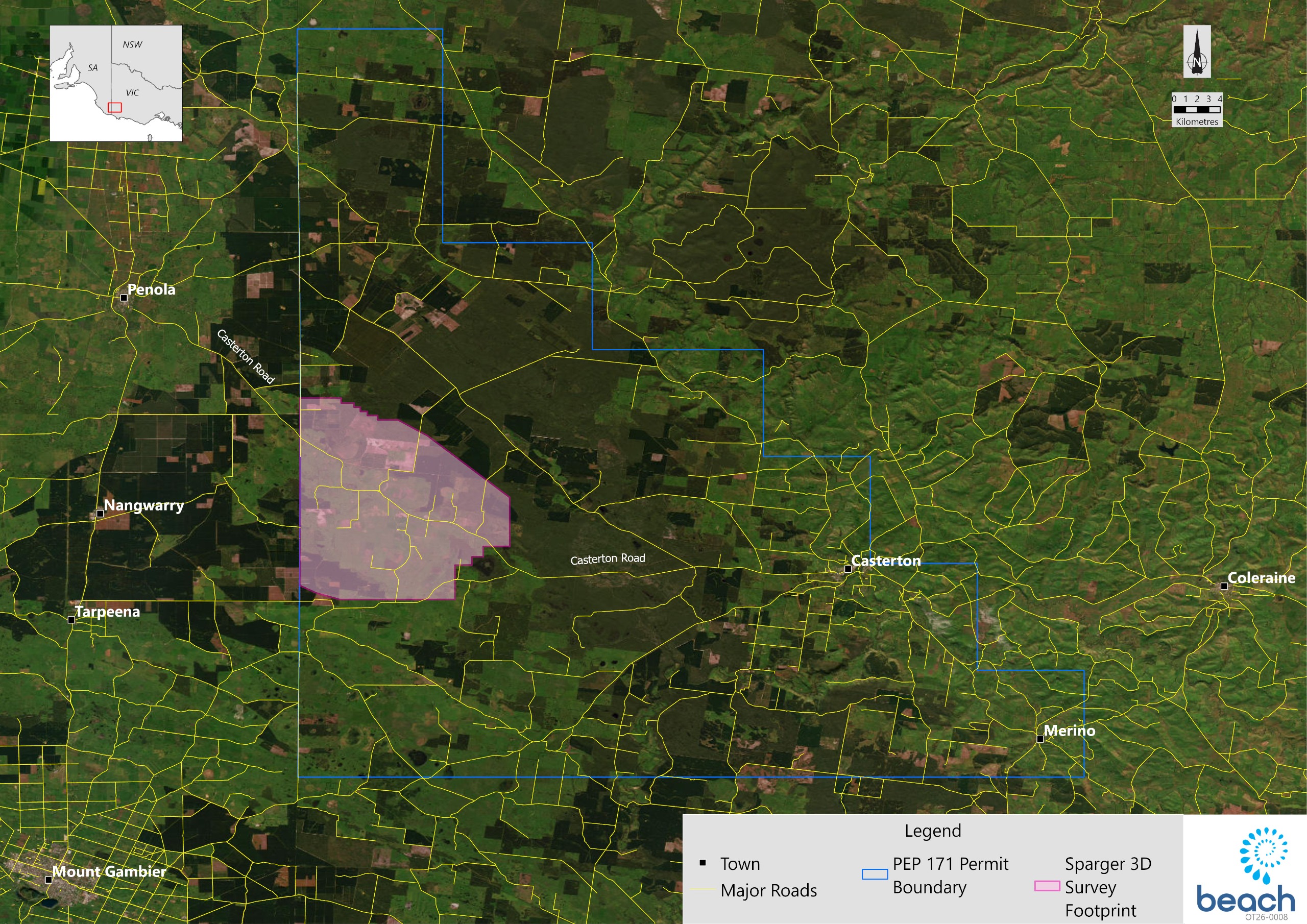This screenshot has height=924, width=1307.
Task: Click the Mount Gambier town marker
Action: click(x=49, y=880)
